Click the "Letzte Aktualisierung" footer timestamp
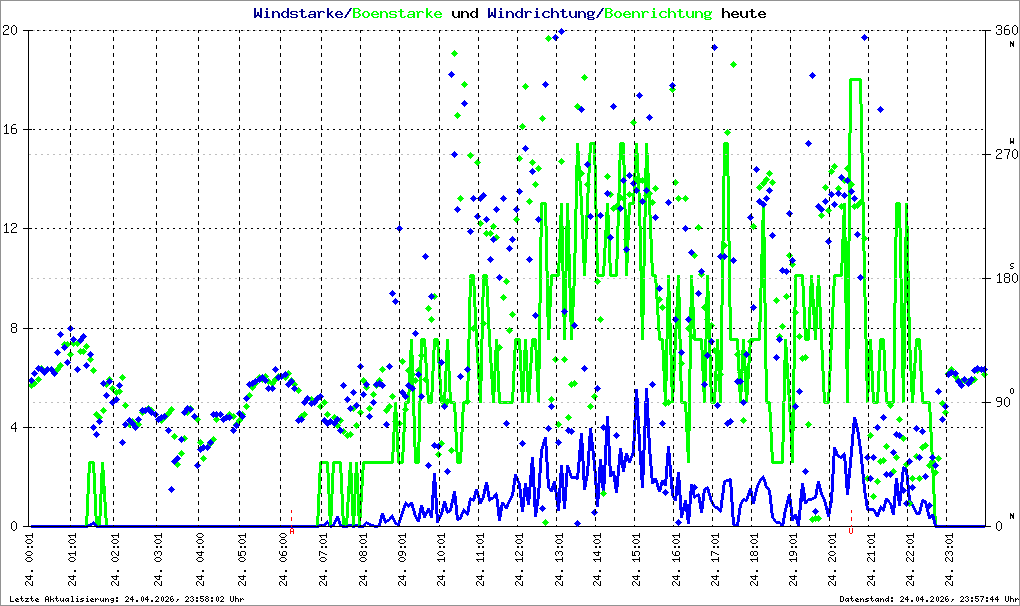 point(127,599)
